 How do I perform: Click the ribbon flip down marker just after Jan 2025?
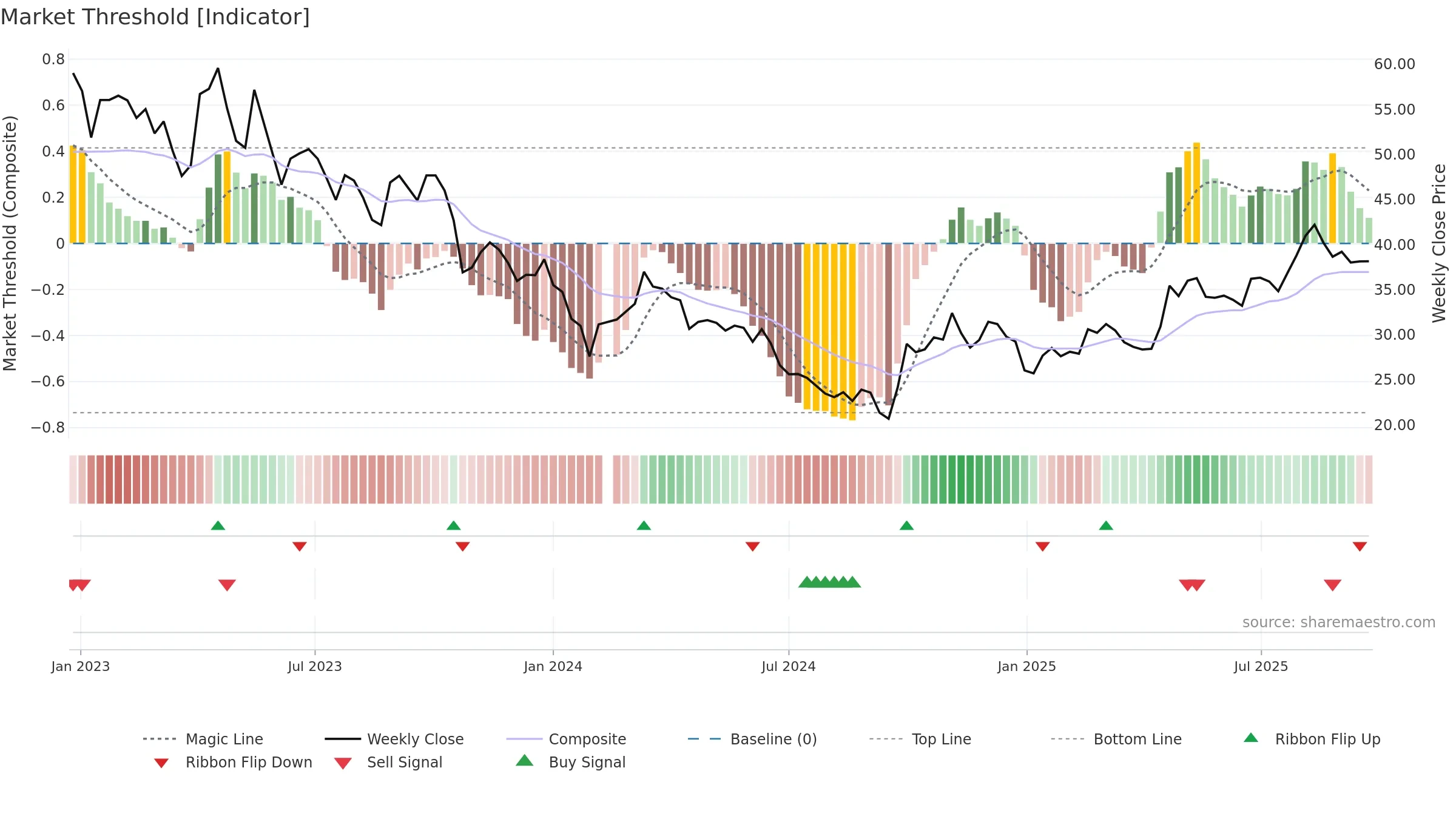click(1043, 547)
